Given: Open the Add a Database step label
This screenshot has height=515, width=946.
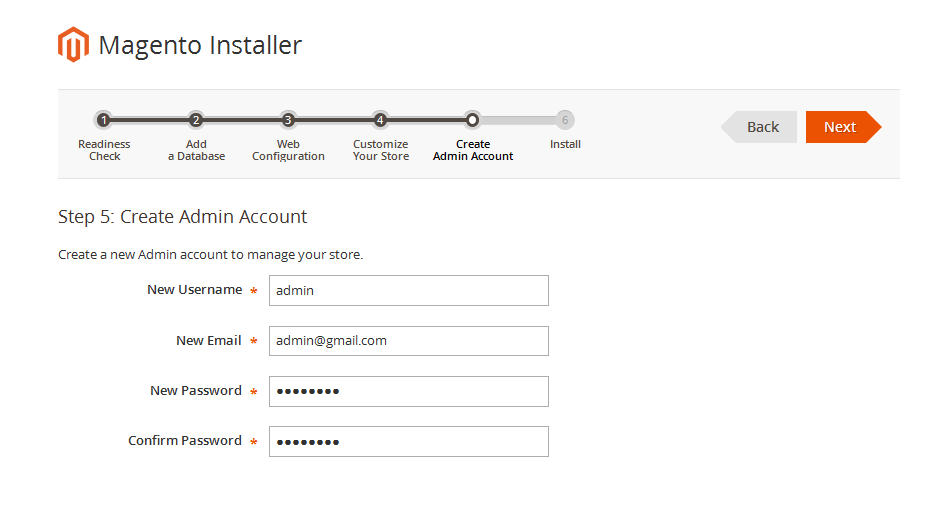Looking at the screenshot, I should pos(196,150).
